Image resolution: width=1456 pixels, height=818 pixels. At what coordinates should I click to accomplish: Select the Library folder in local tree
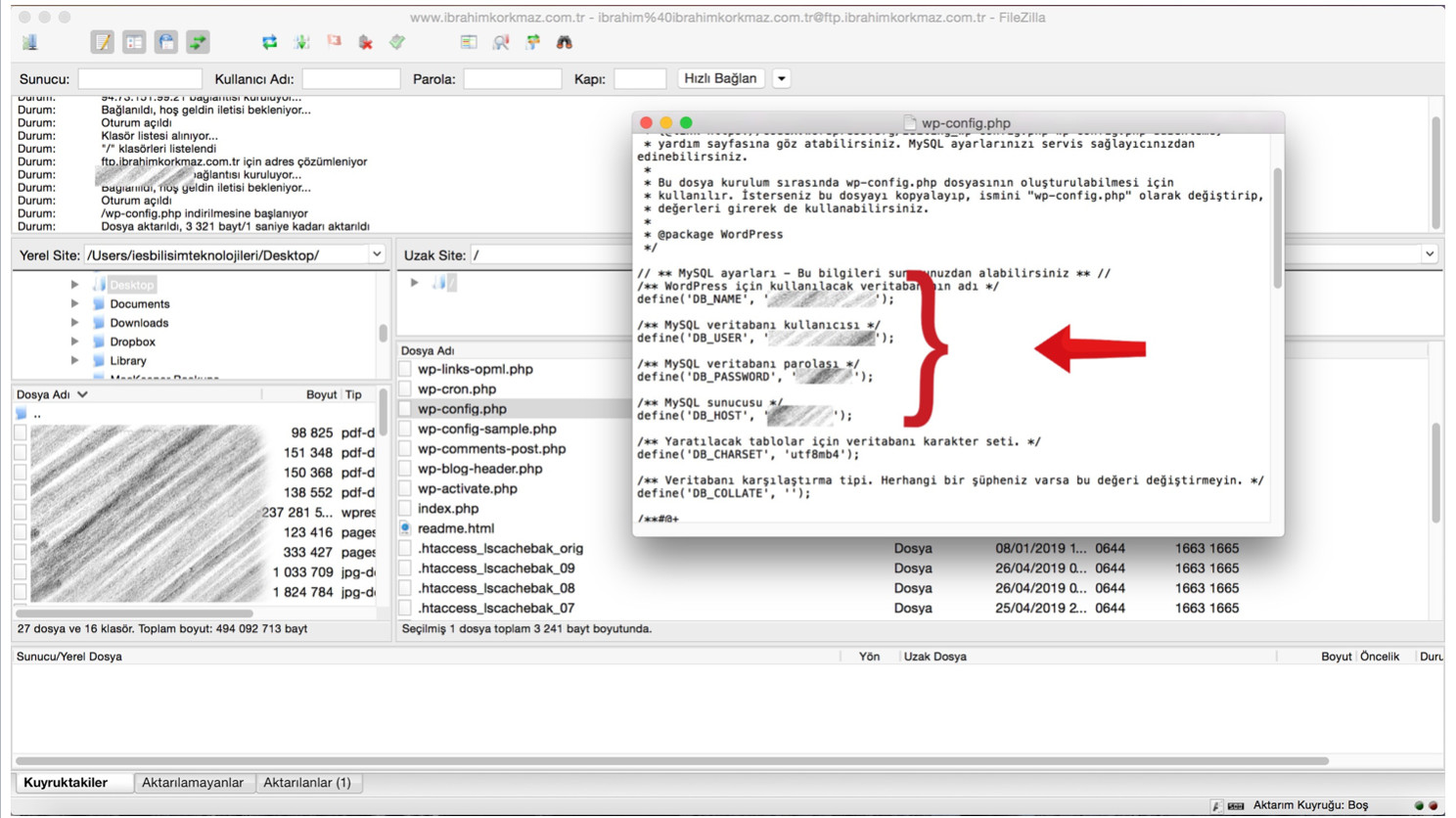(128, 360)
